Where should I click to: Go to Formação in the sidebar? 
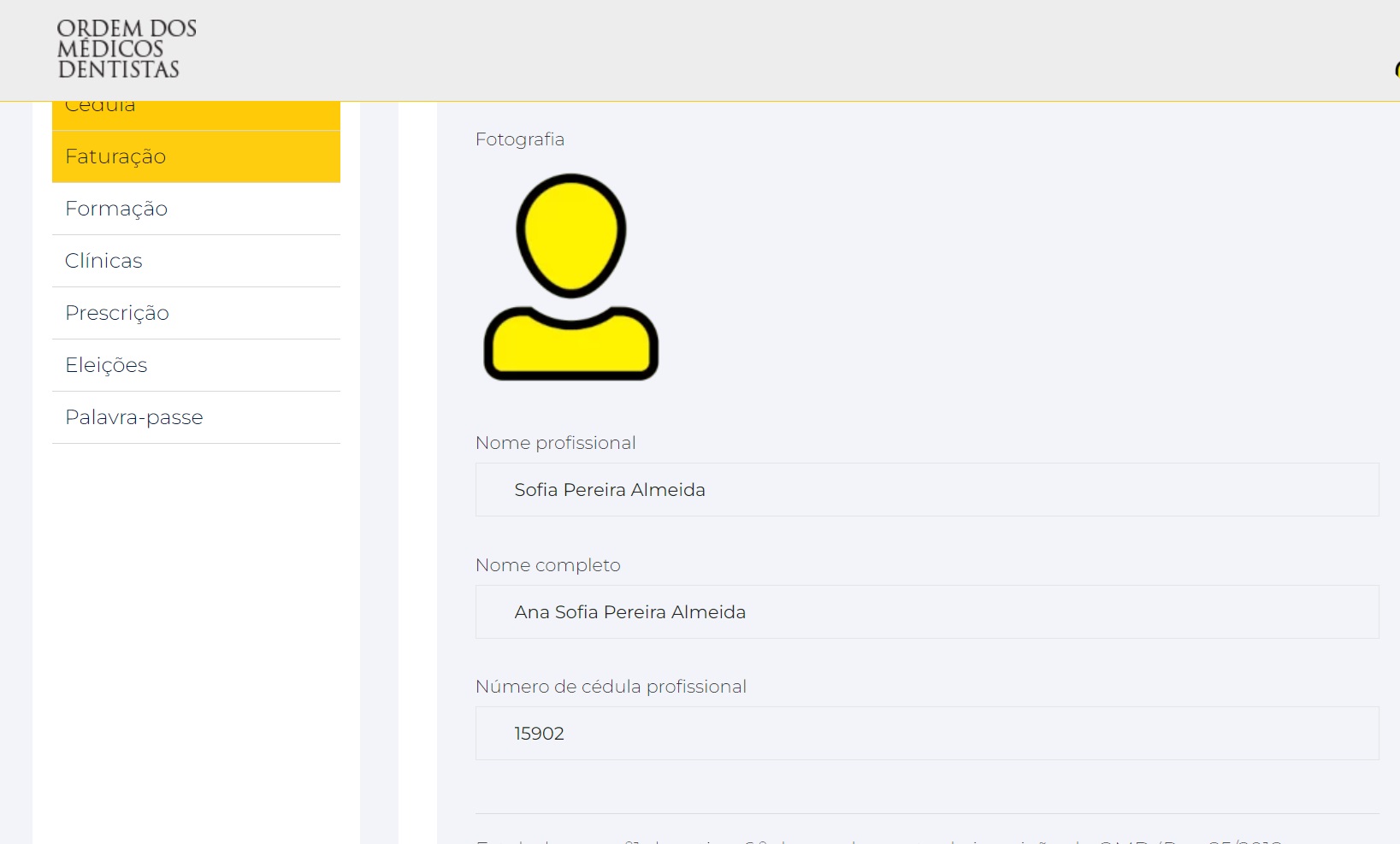point(196,209)
